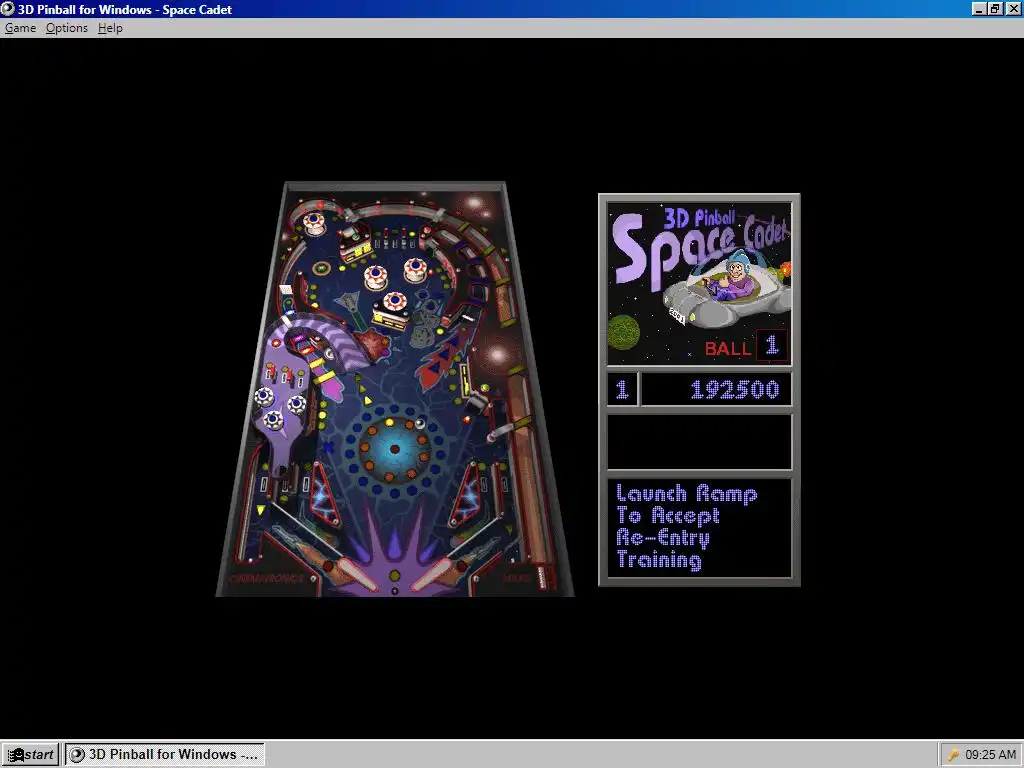
Task: Open the Help menu
Action: 110,28
